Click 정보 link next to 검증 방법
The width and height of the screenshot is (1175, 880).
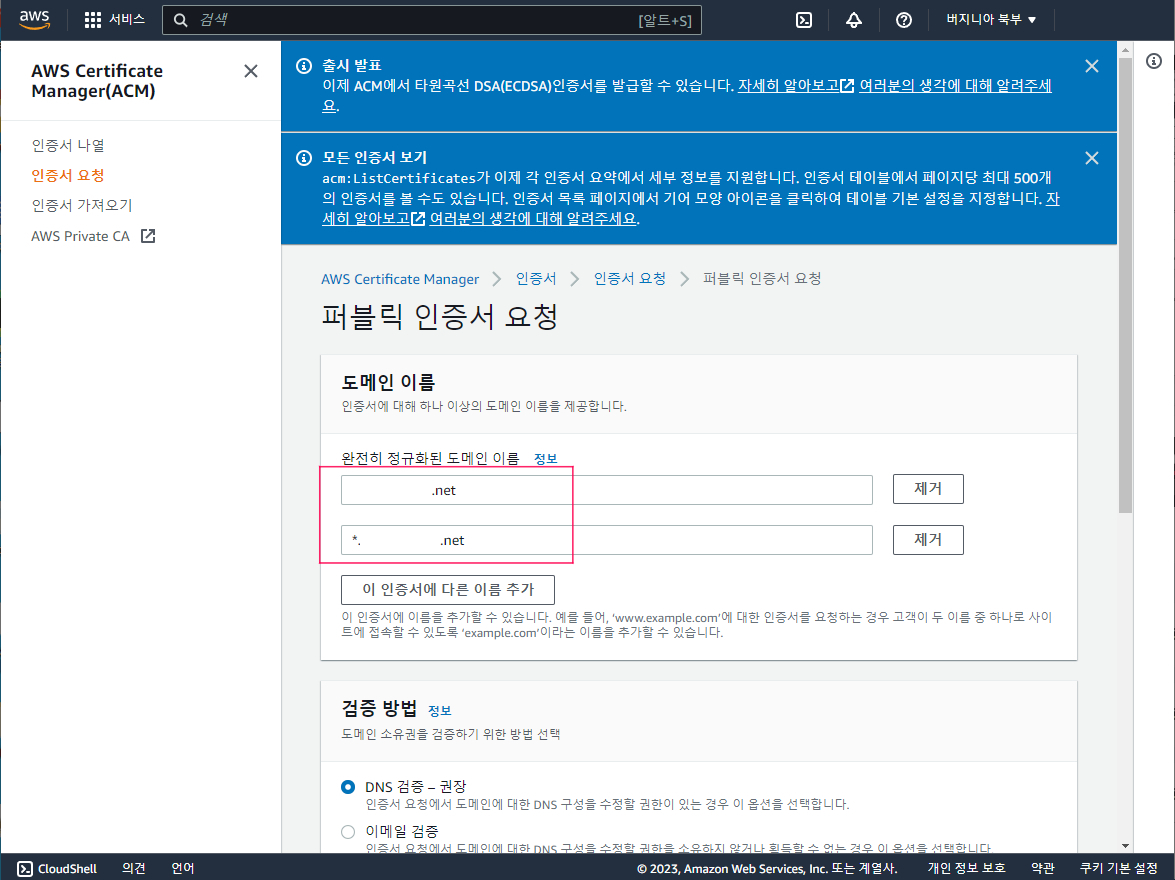click(x=440, y=711)
